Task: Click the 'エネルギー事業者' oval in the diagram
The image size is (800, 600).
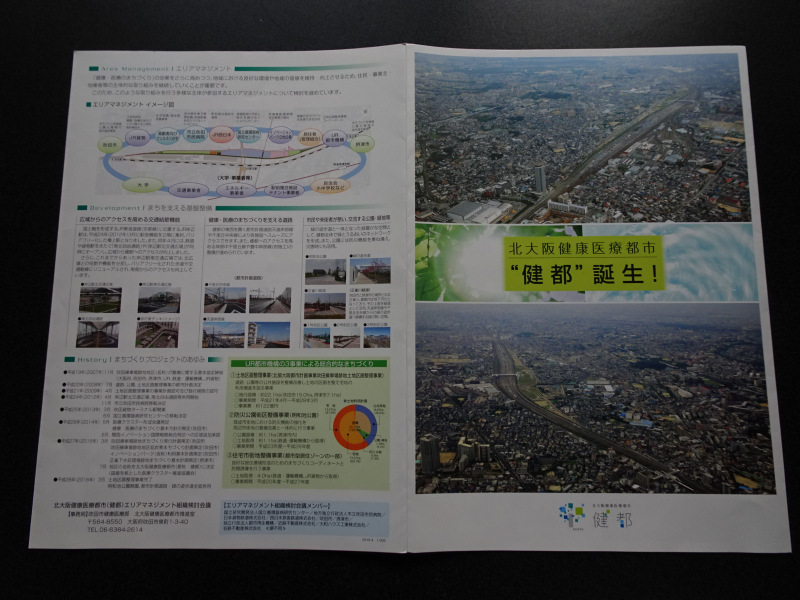Action: [x=236, y=191]
